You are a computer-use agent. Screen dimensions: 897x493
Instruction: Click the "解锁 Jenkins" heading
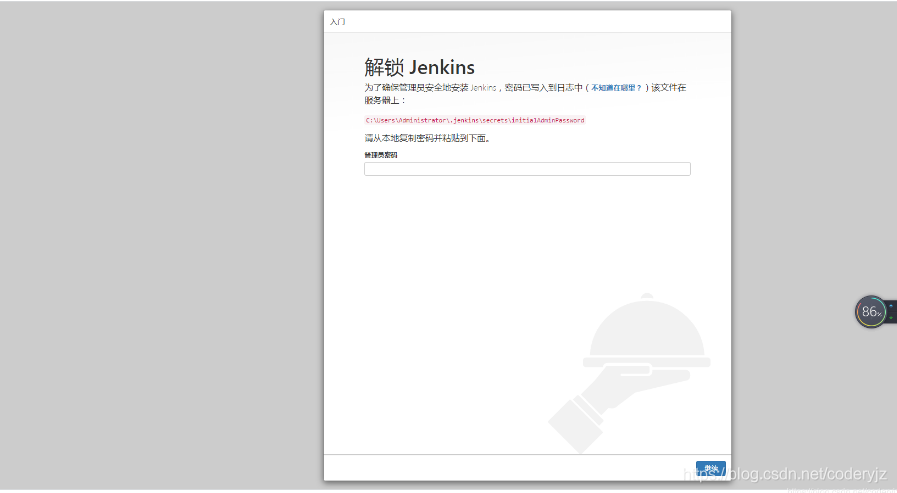point(419,67)
